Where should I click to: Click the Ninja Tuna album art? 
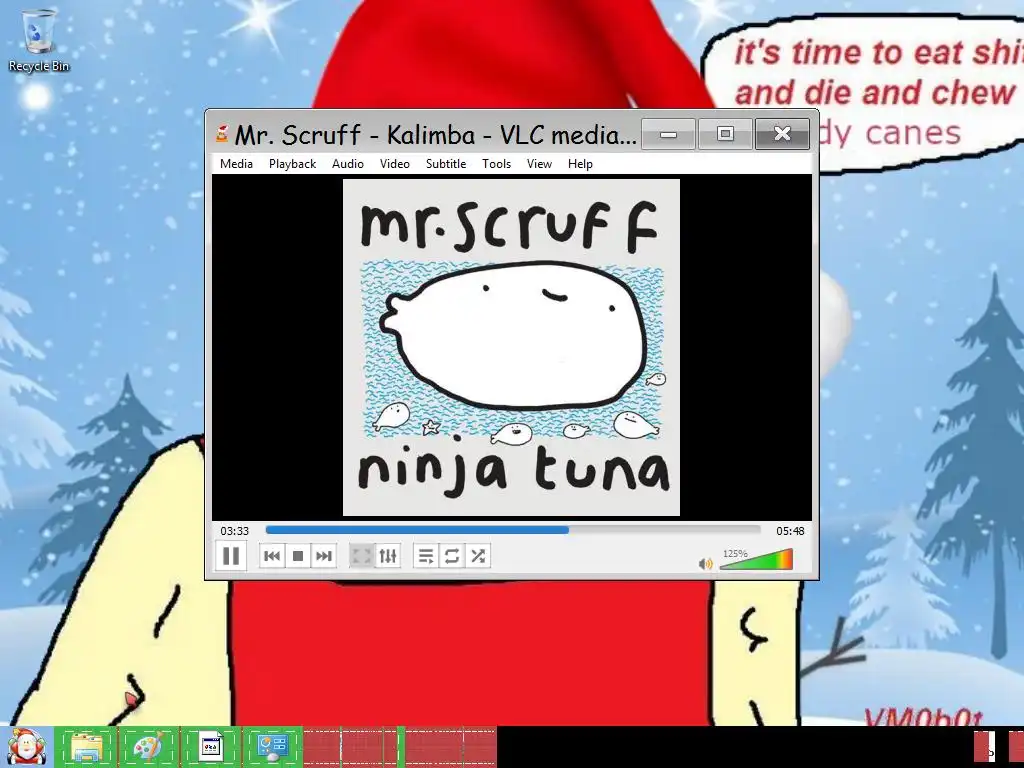[511, 347]
